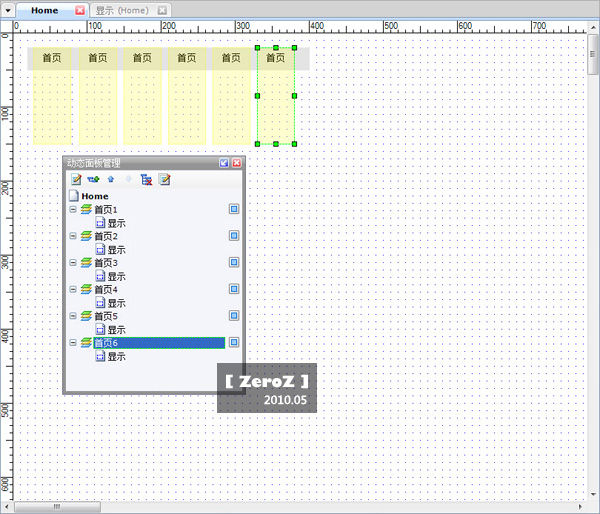Click the delete icon with the red X

pos(146,179)
